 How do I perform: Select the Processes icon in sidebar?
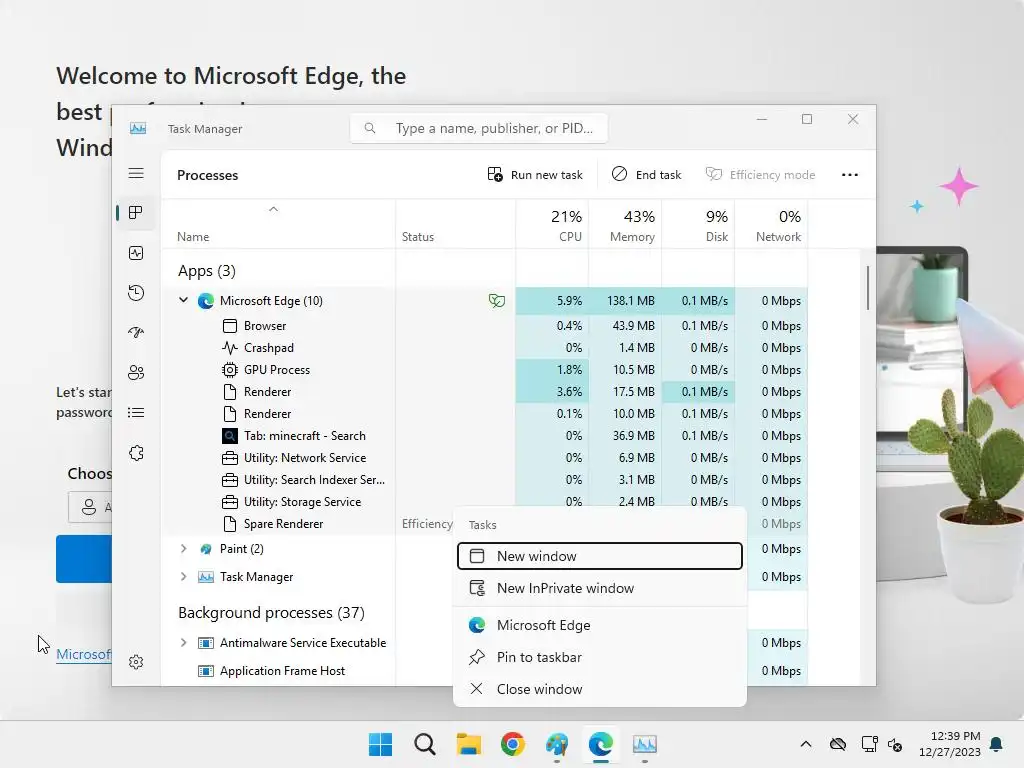pyautogui.click(x=136, y=213)
